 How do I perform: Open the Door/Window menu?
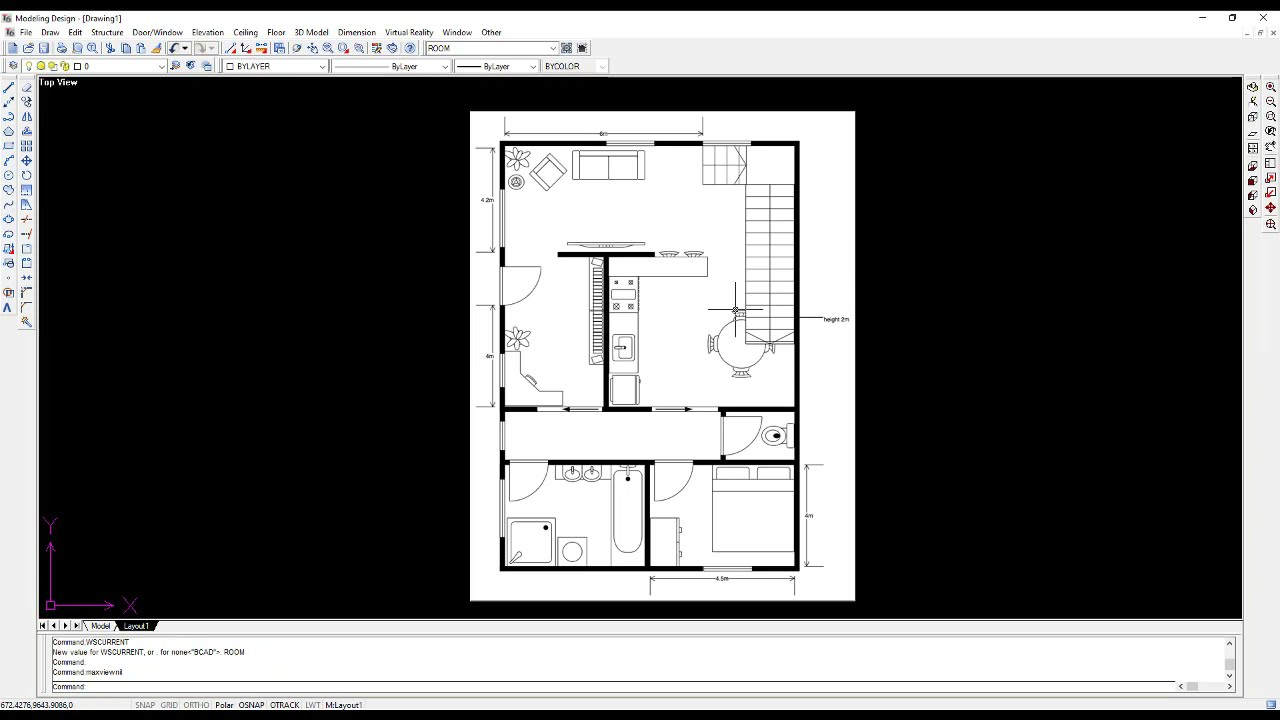157,32
